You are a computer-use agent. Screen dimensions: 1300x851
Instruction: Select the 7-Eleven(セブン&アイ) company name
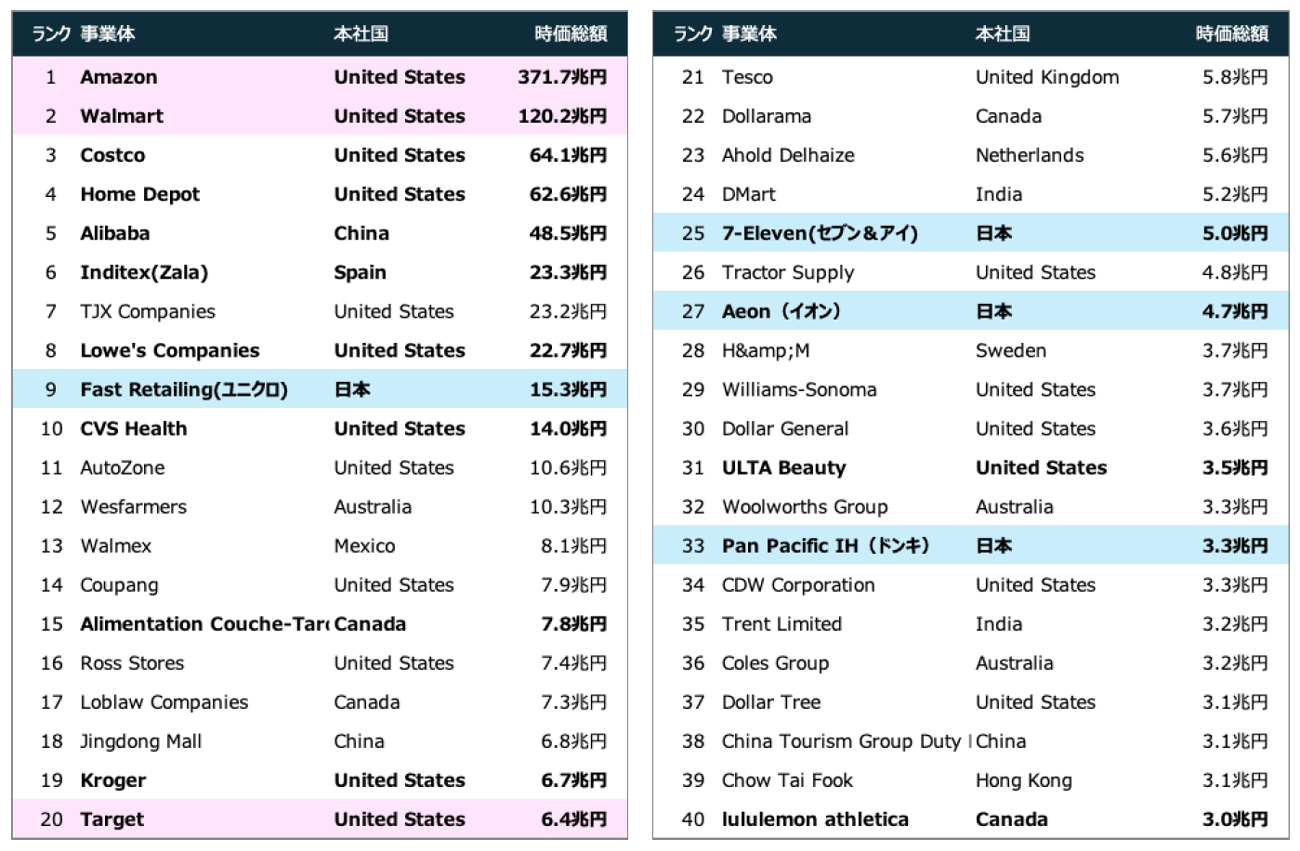click(x=820, y=234)
